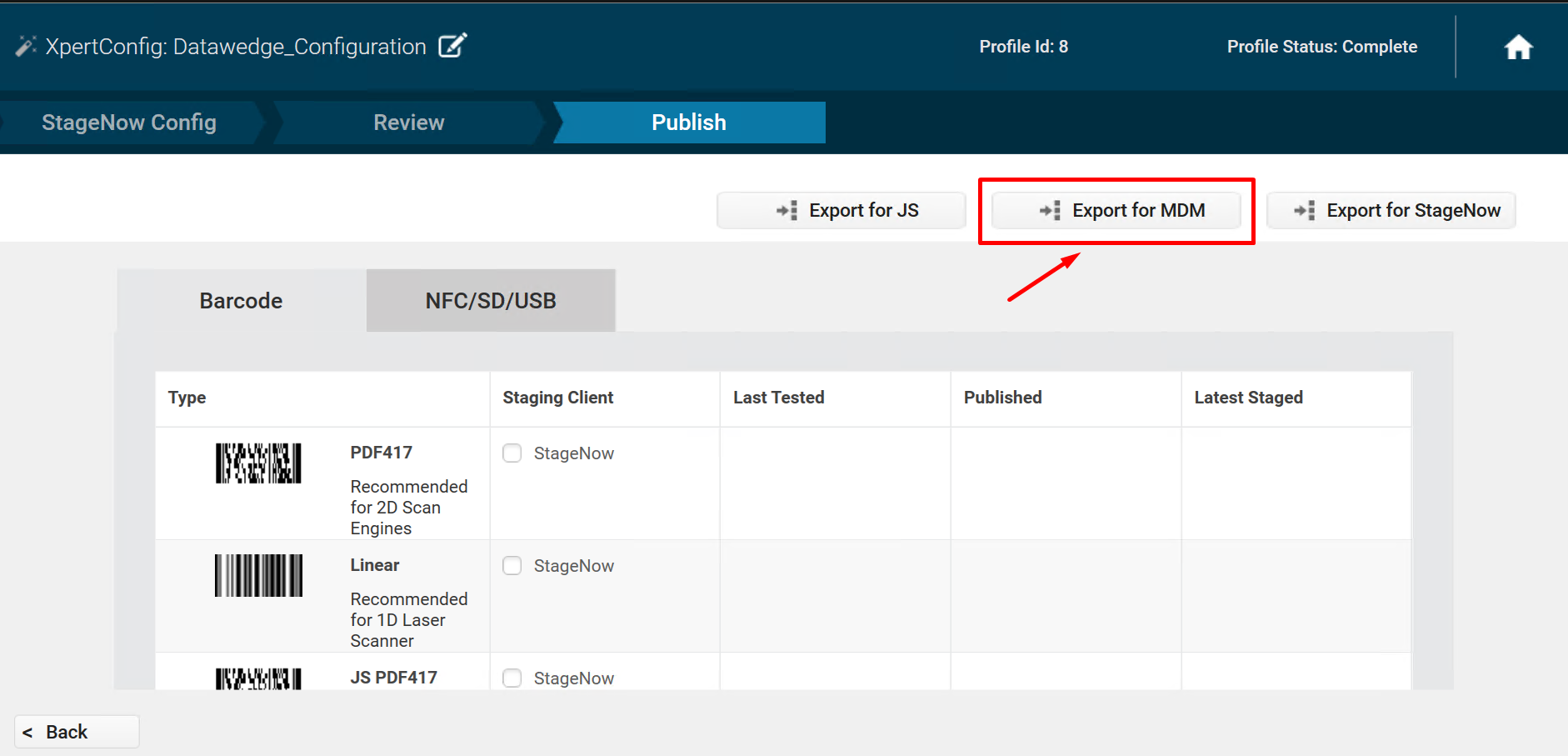Click the JS PDF417 barcode image
Viewport: 1568px width, 756px height.
258,678
